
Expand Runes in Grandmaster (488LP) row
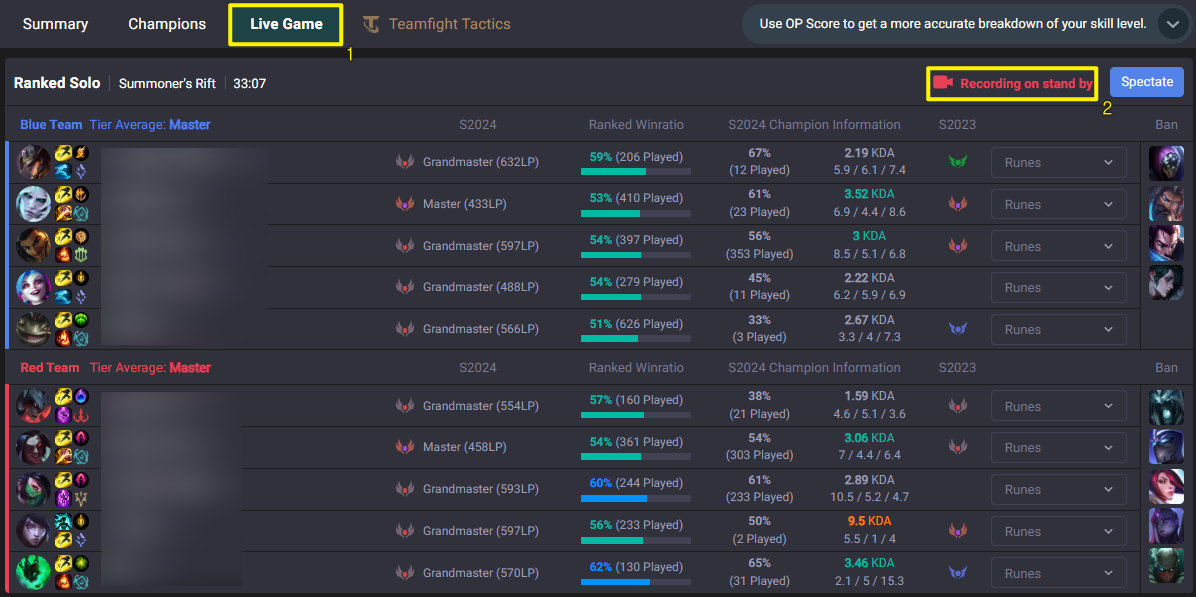[1059, 287]
